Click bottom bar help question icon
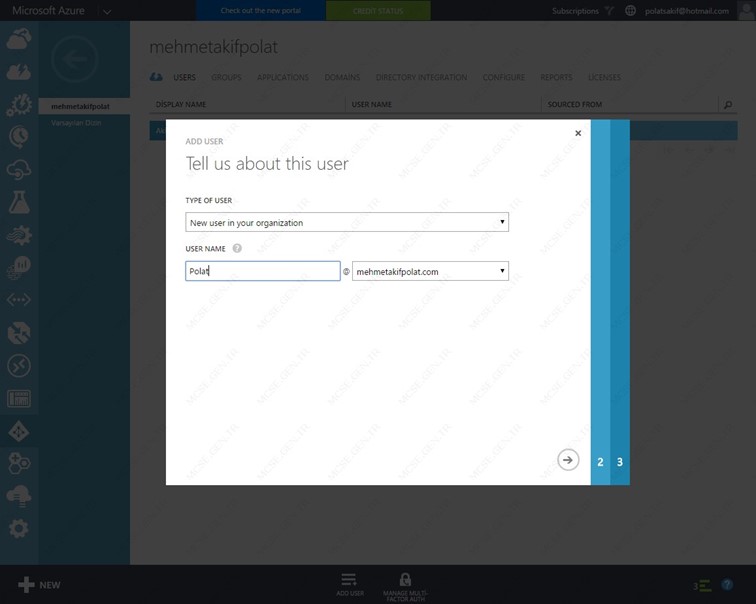Viewport: 756px width, 604px height. click(x=727, y=585)
